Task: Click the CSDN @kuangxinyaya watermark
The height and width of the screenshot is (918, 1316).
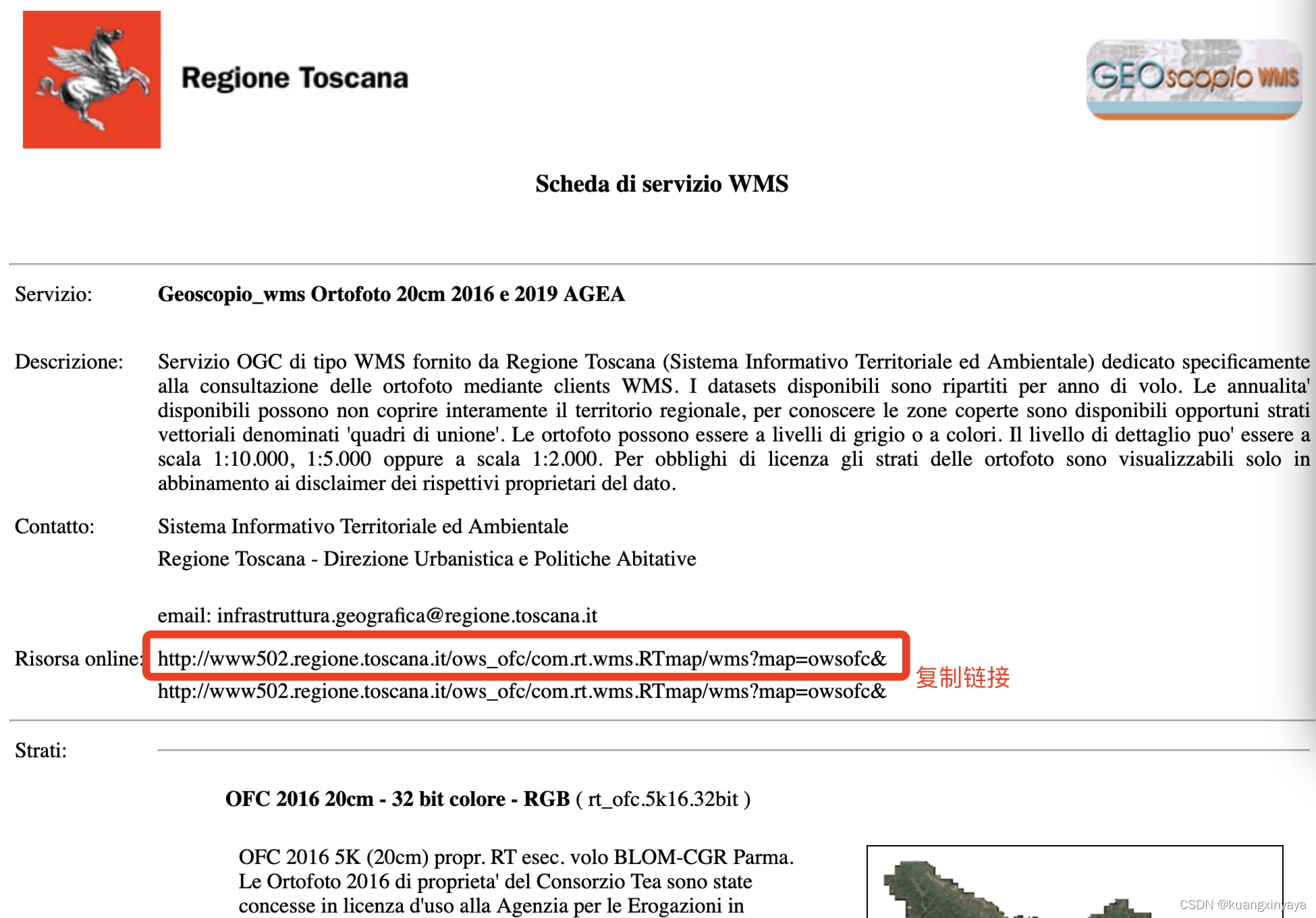Action: [1242, 905]
